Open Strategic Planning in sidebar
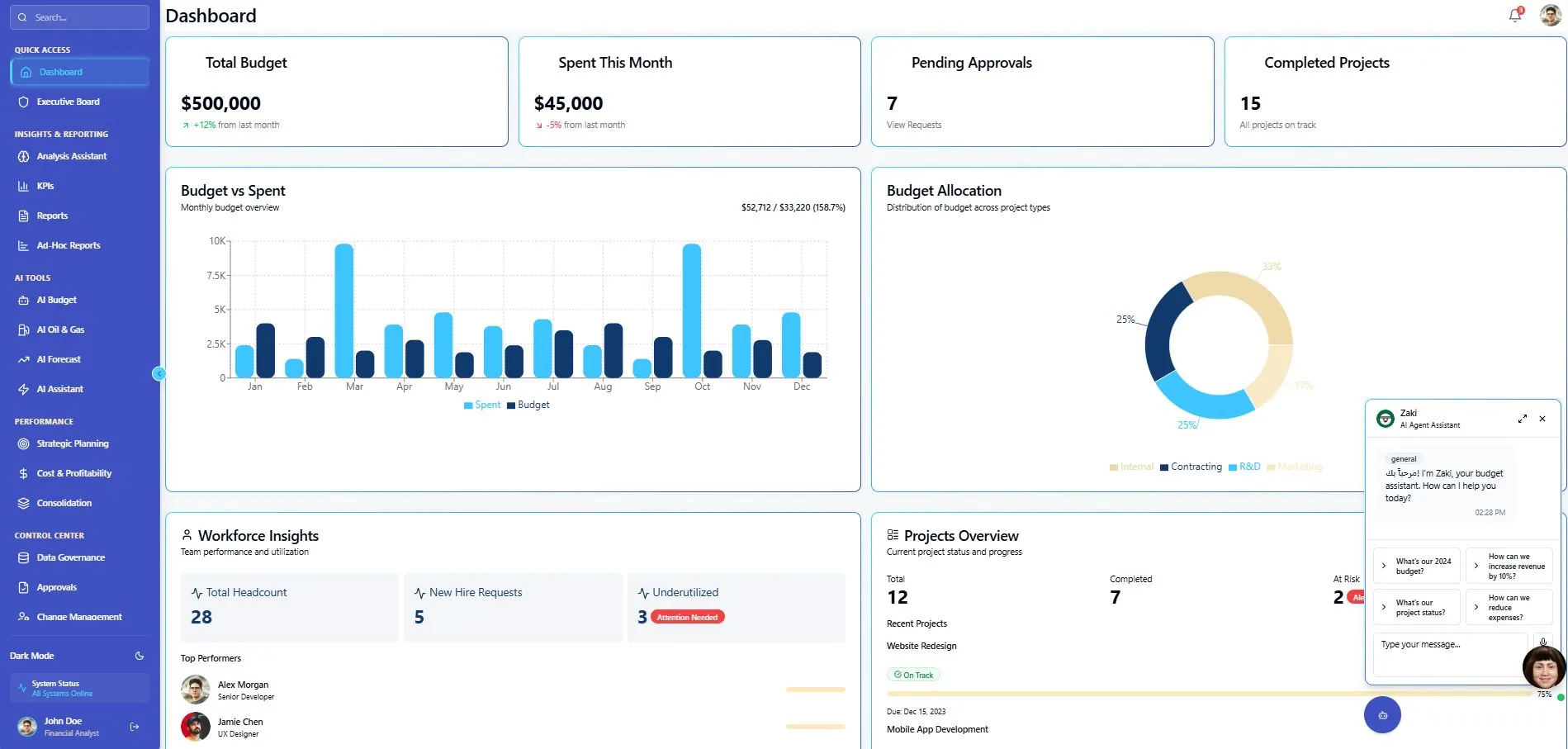1568x749 pixels. 73,443
